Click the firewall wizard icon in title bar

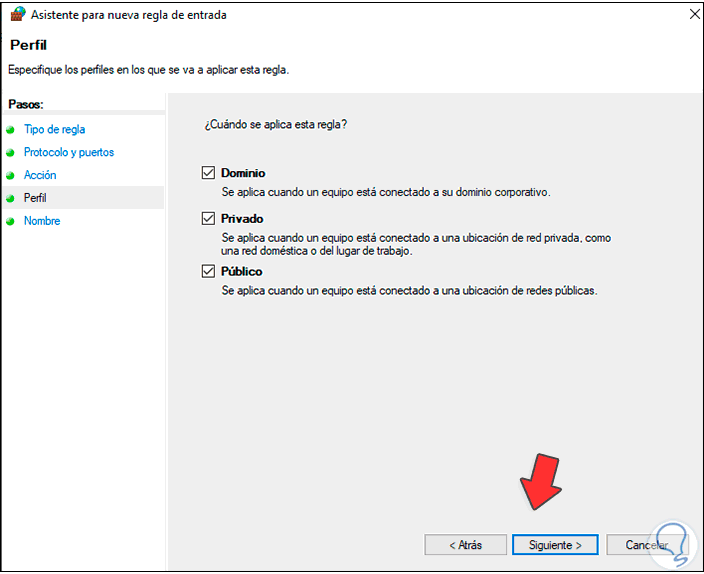(x=15, y=15)
